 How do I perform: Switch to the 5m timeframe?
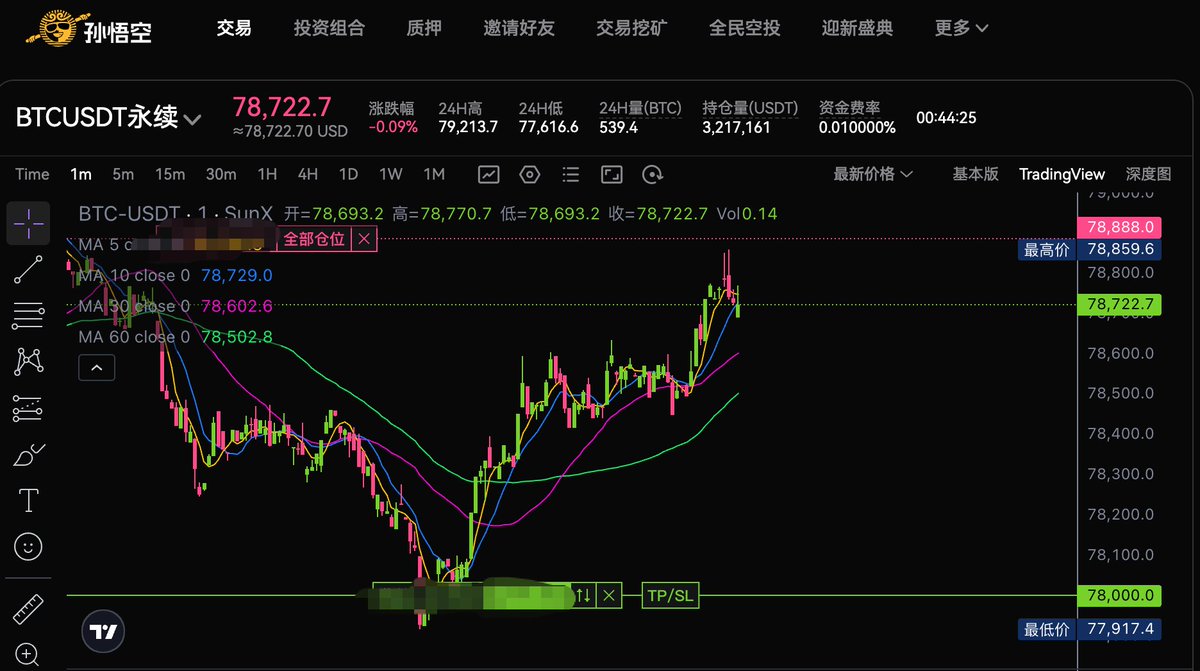(123, 174)
